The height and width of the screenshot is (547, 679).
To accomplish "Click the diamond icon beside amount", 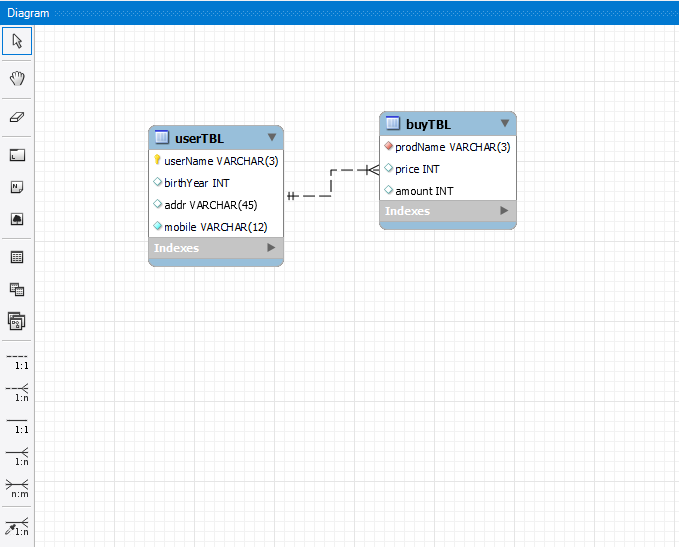I will (x=388, y=190).
